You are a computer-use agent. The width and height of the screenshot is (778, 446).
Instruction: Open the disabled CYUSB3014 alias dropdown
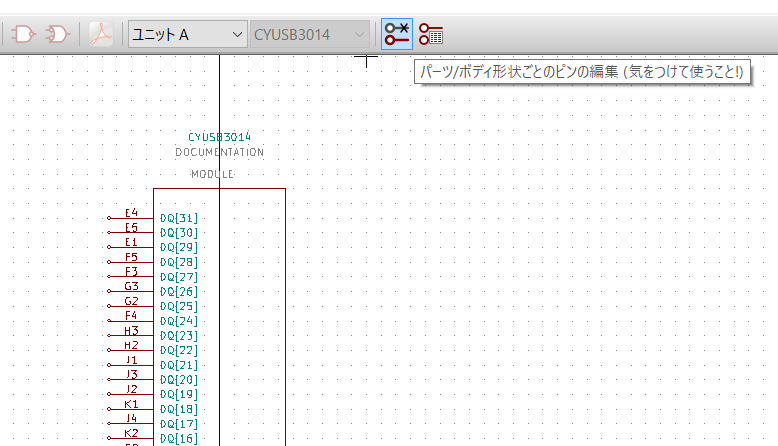coord(310,34)
